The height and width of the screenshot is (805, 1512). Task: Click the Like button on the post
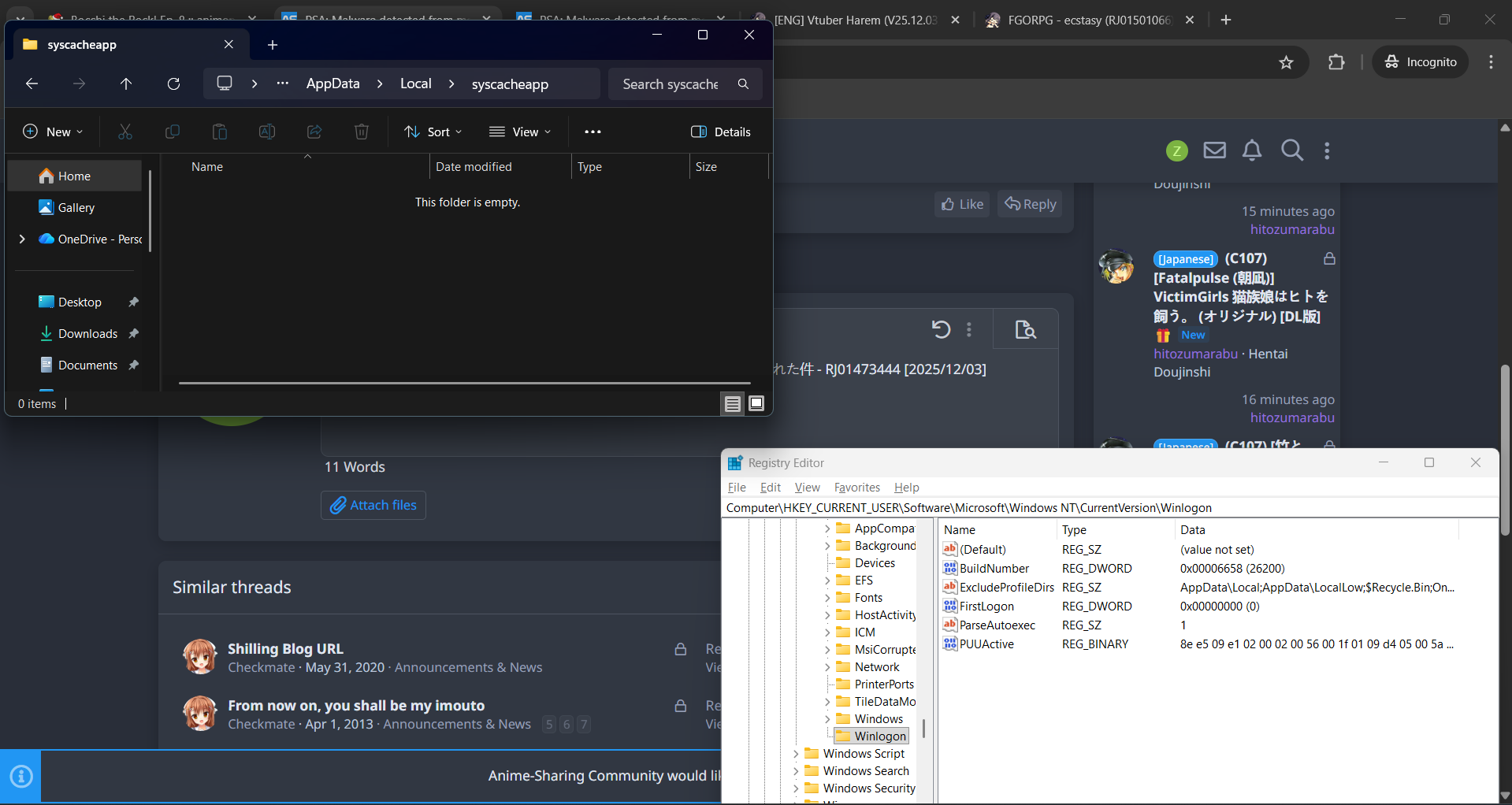[x=962, y=204]
